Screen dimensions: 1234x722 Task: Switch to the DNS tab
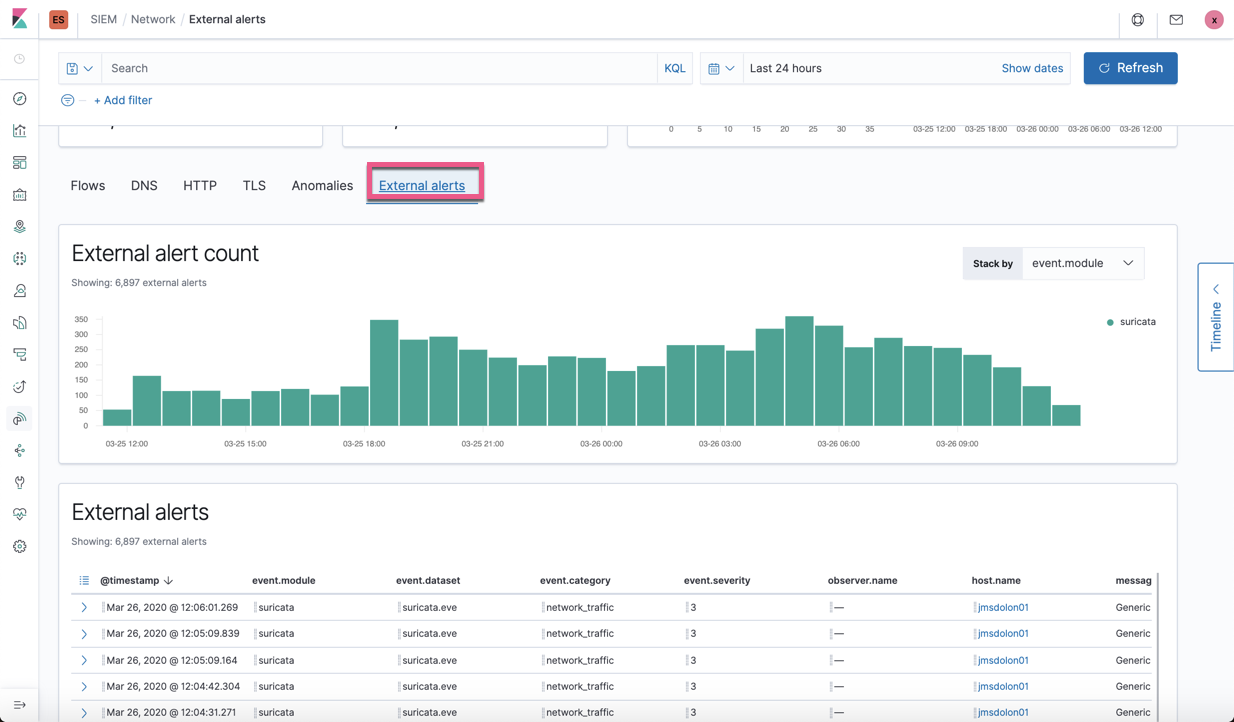pos(144,185)
